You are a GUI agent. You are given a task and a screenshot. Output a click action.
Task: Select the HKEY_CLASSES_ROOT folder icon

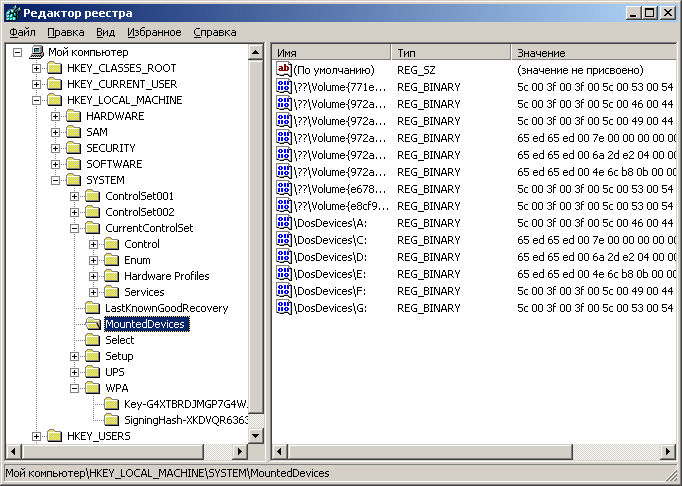click(55, 68)
